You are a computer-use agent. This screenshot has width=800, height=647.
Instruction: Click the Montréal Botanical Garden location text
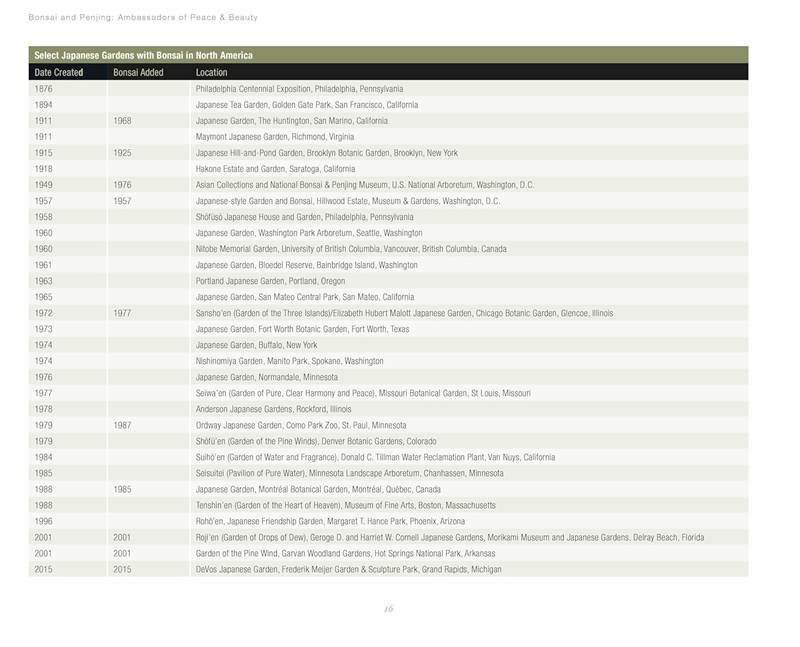tap(318, 489)
